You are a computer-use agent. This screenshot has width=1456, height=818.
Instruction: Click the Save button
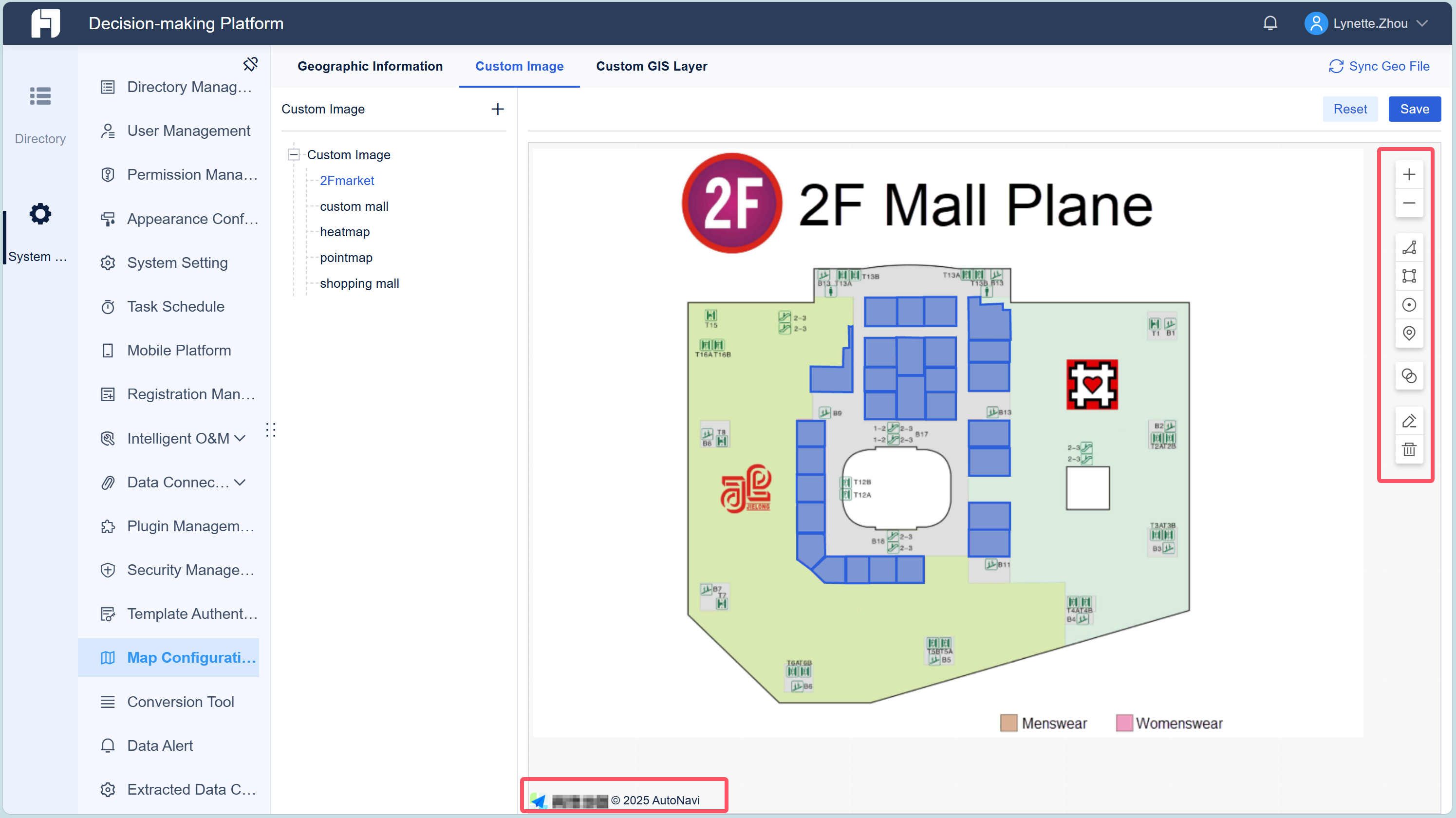point(1414,109)
